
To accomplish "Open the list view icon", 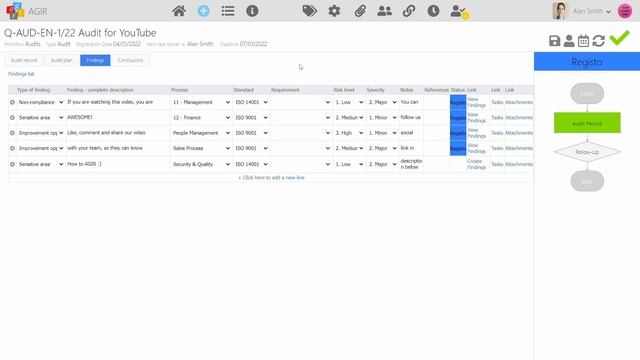I will [228, 11].
